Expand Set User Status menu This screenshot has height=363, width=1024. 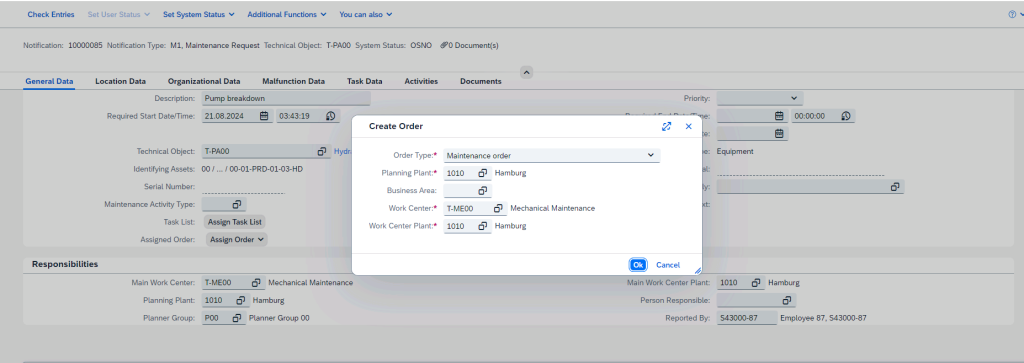coord(119,14)
